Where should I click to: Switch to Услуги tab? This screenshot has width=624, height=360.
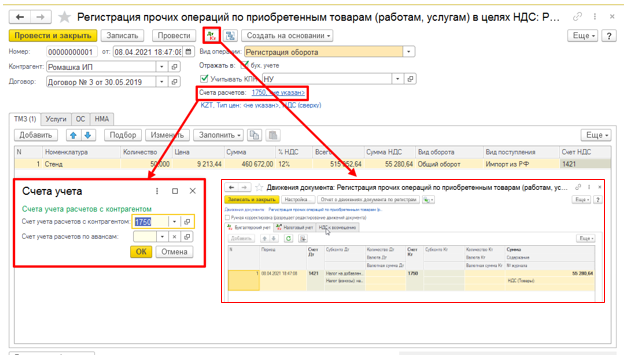tap(56, 119)
